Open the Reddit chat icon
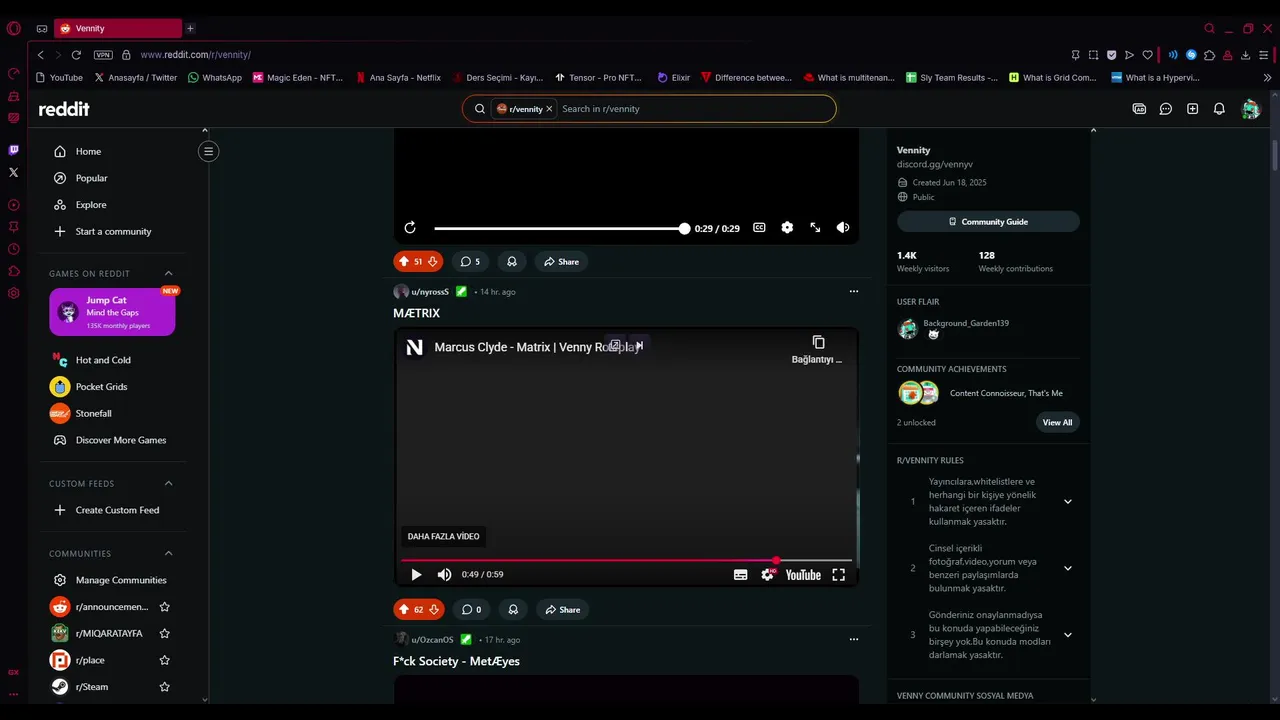The image size is (1280, 720). (x=1166, y=109)
